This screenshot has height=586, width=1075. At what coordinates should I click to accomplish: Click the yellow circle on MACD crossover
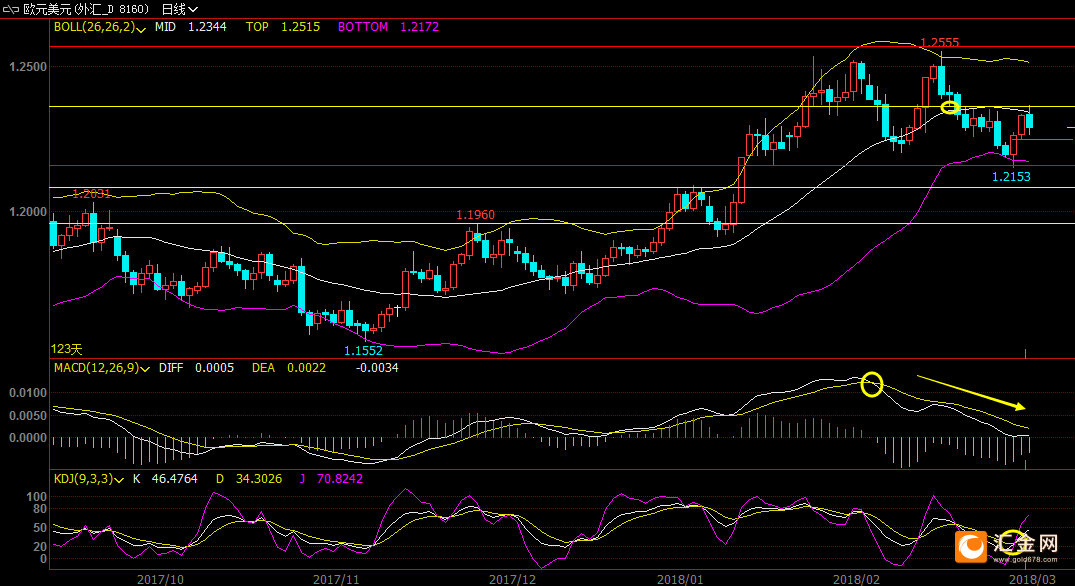tap(872, 384)
